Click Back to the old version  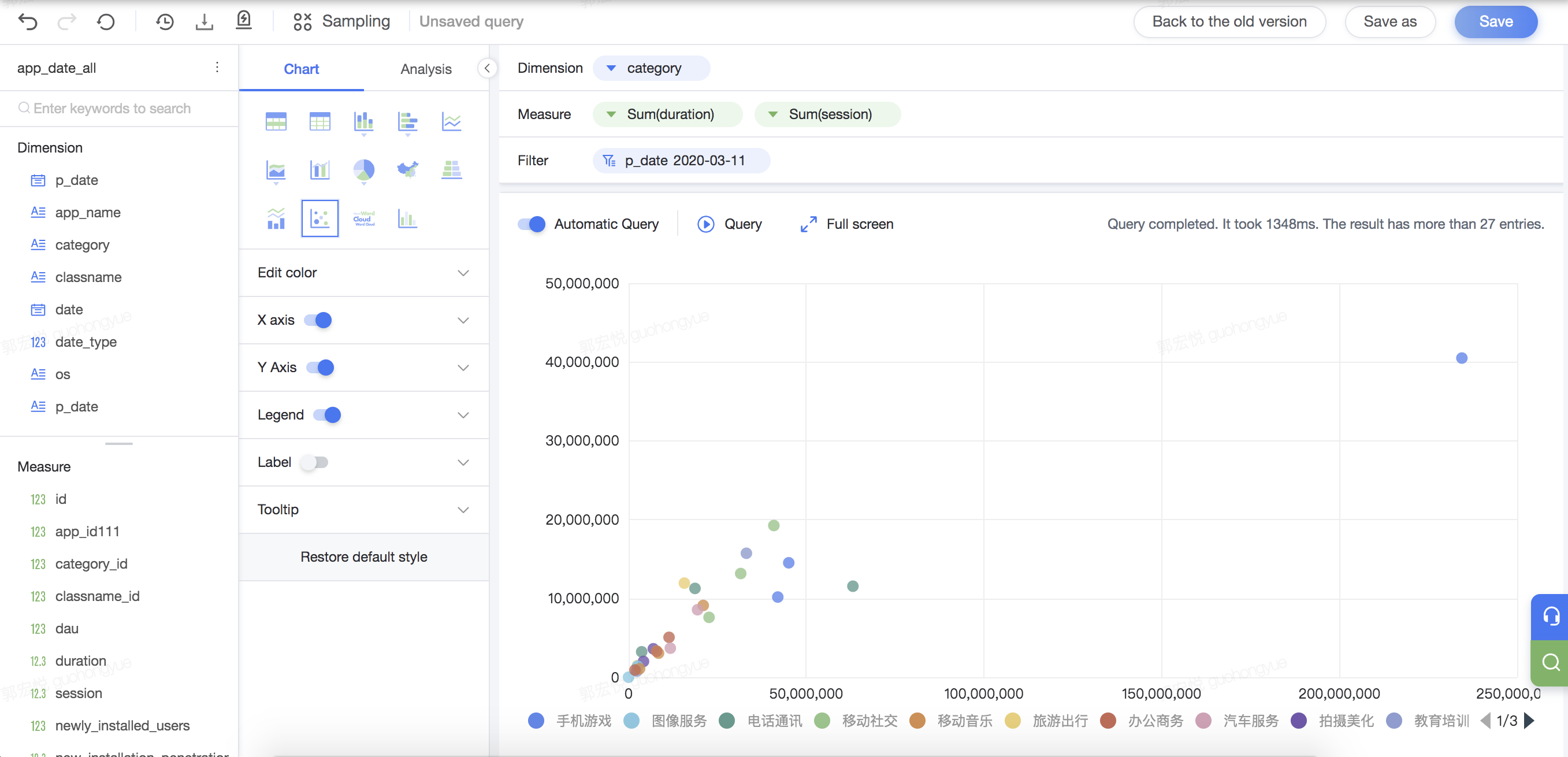[x=1229, y=22]
